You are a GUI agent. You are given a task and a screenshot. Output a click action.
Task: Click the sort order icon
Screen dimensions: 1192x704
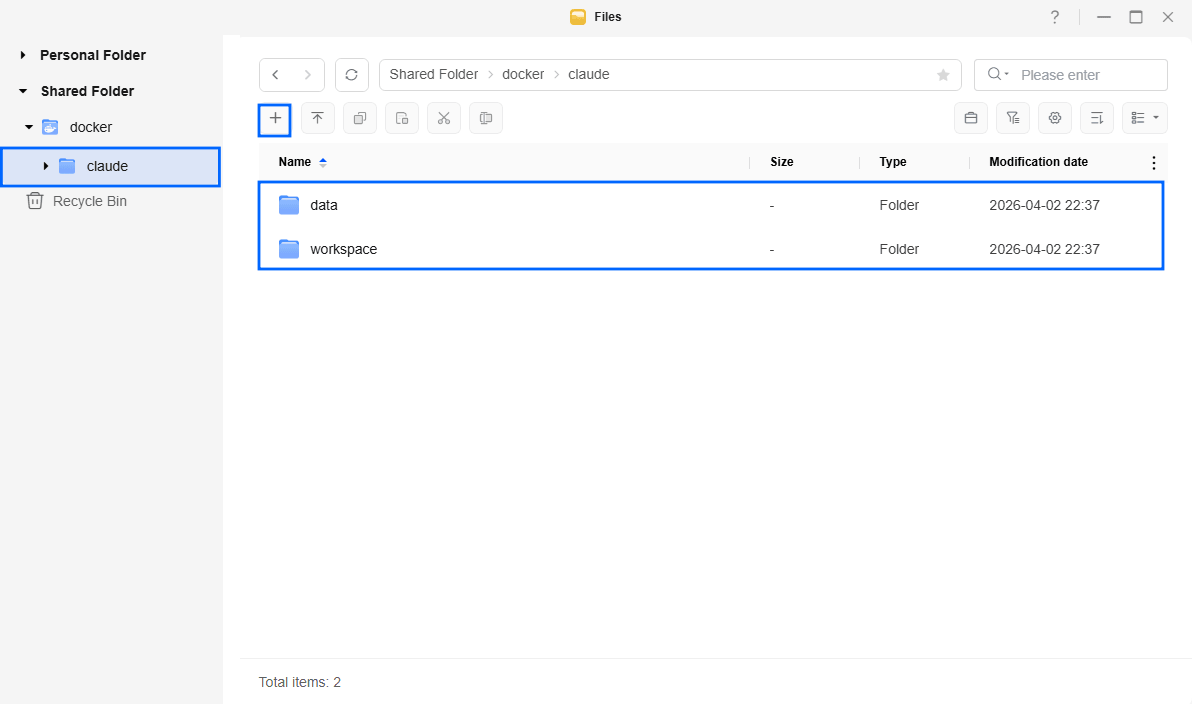coord(1096,118)
